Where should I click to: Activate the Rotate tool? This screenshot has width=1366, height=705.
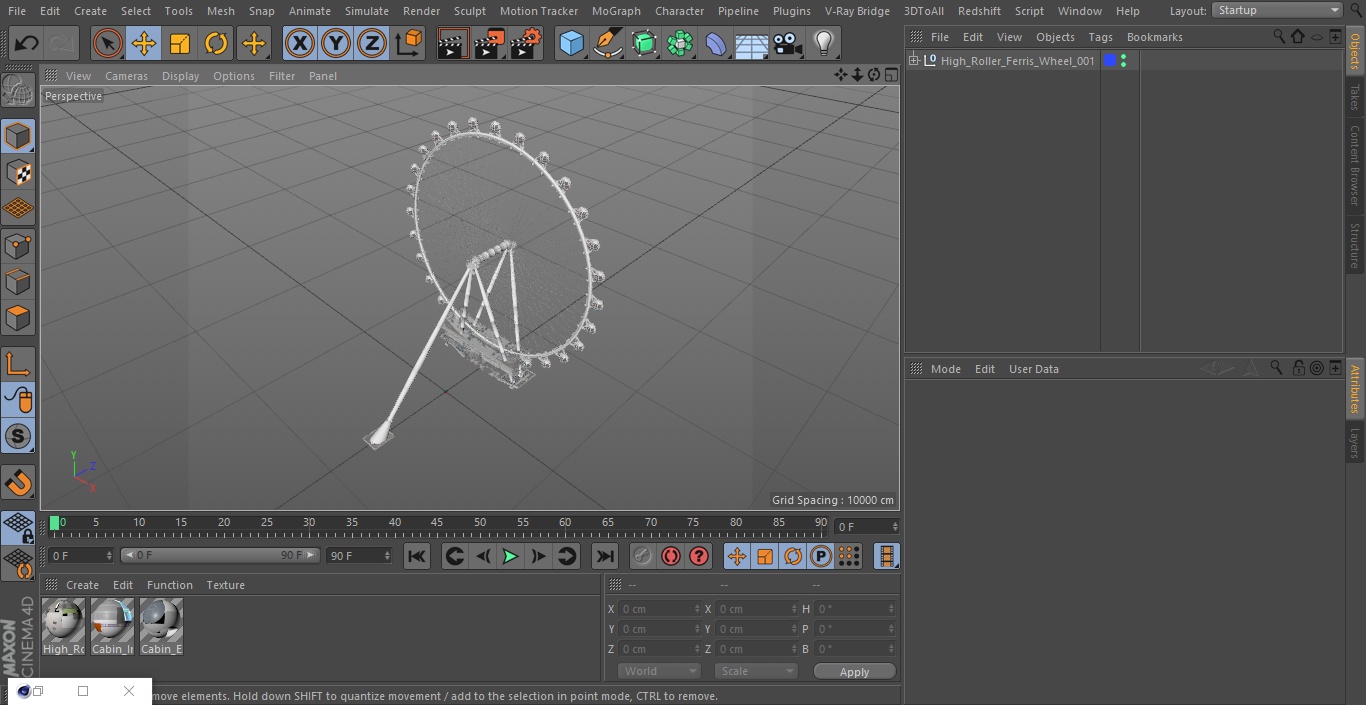[x=216, y=43]
